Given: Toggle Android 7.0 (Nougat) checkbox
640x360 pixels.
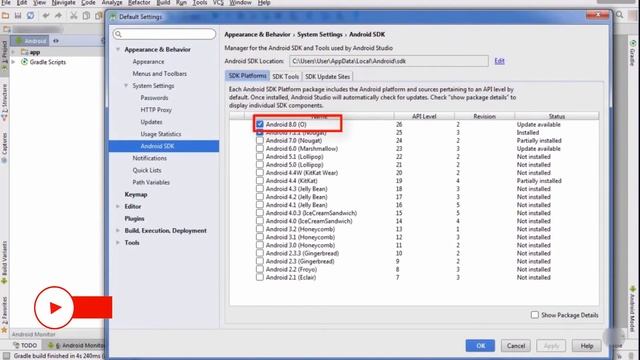Looking at the screenshot, I should pyautogui.click(x=260, y=140).
